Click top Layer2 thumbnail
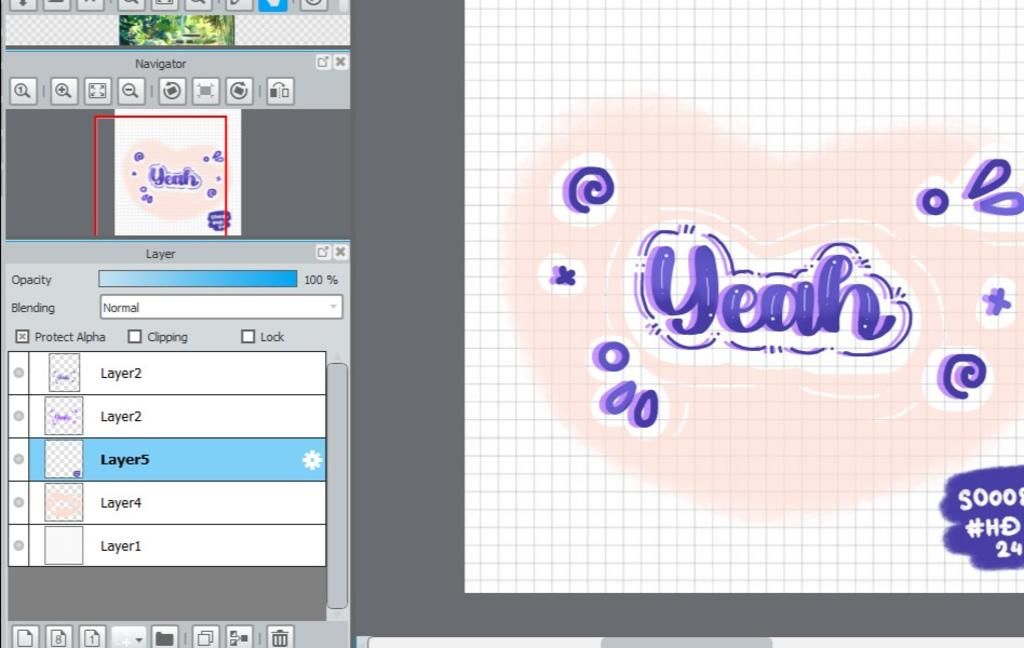Image resolution: width=1024 pixels, height=648 pixels. [64, 372]
